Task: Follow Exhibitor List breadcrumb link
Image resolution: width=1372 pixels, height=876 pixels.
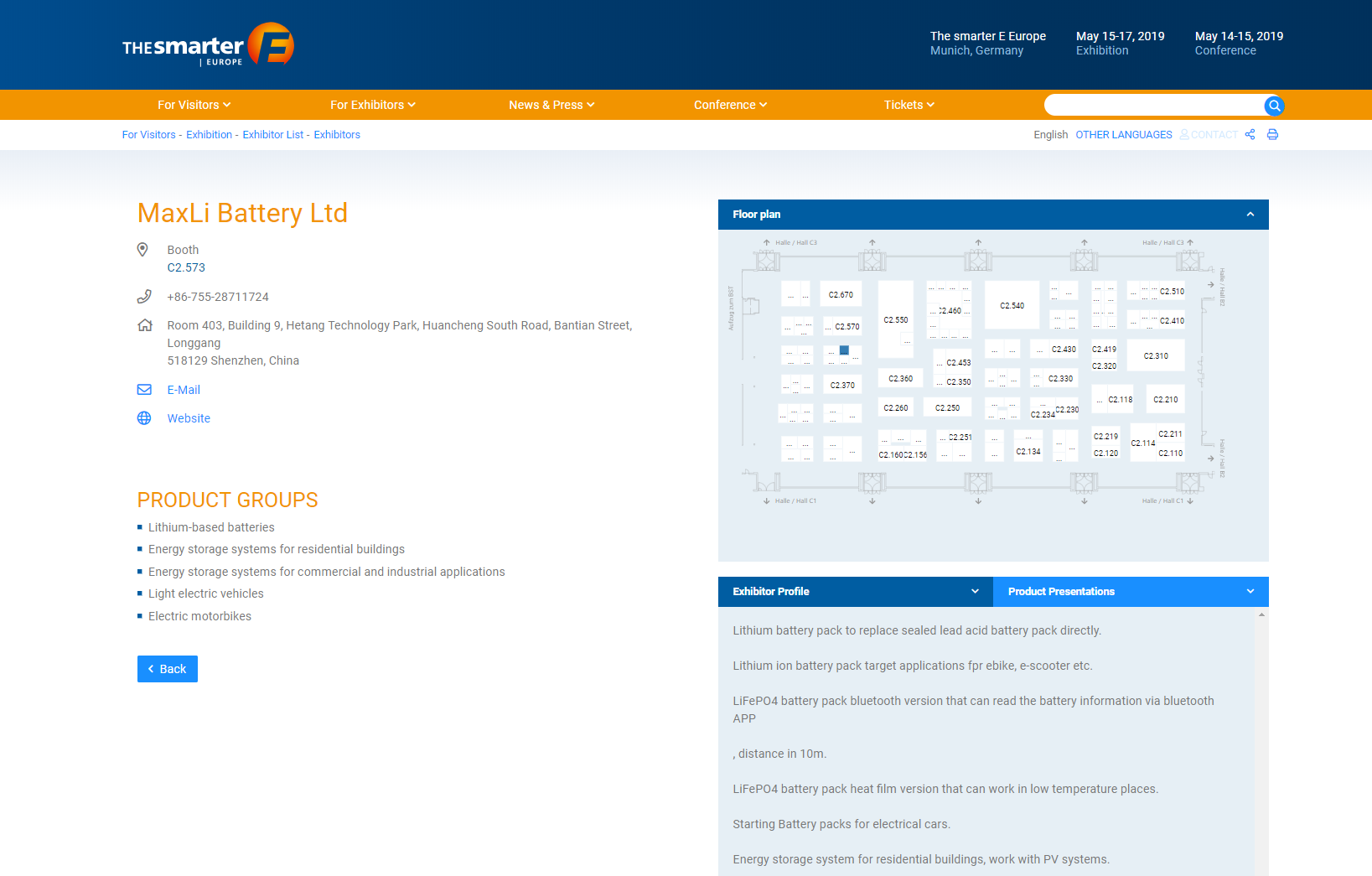Action: point(273,135)
